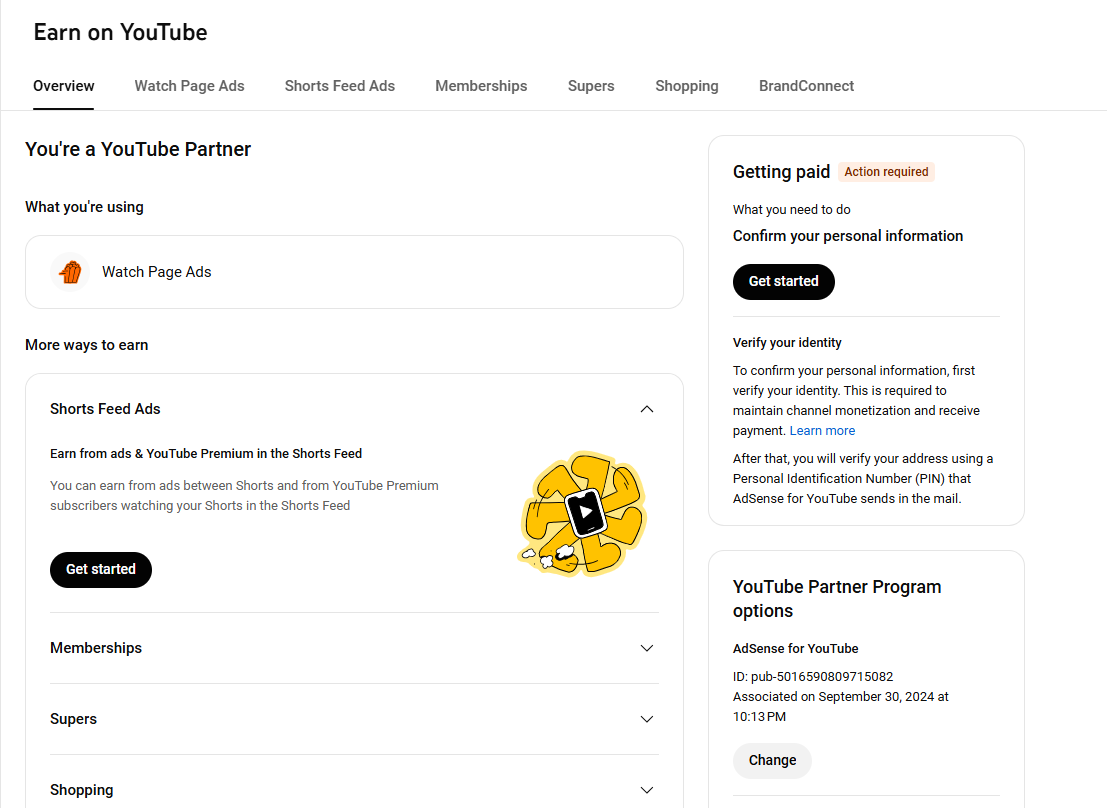Switch to the Watch Page Ads tab
The image size is (1107, 808).
(189, 86)
